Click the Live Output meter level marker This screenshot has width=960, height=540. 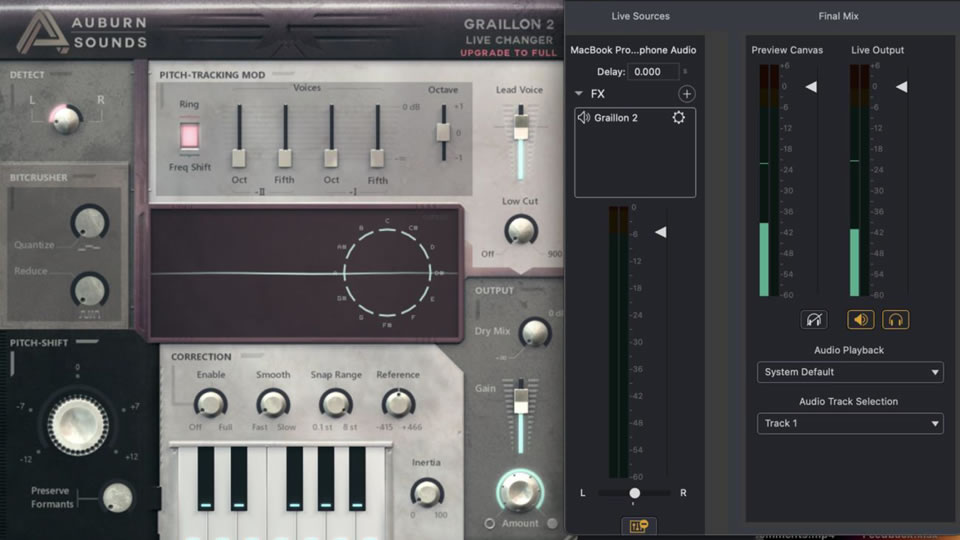point(902,87)
